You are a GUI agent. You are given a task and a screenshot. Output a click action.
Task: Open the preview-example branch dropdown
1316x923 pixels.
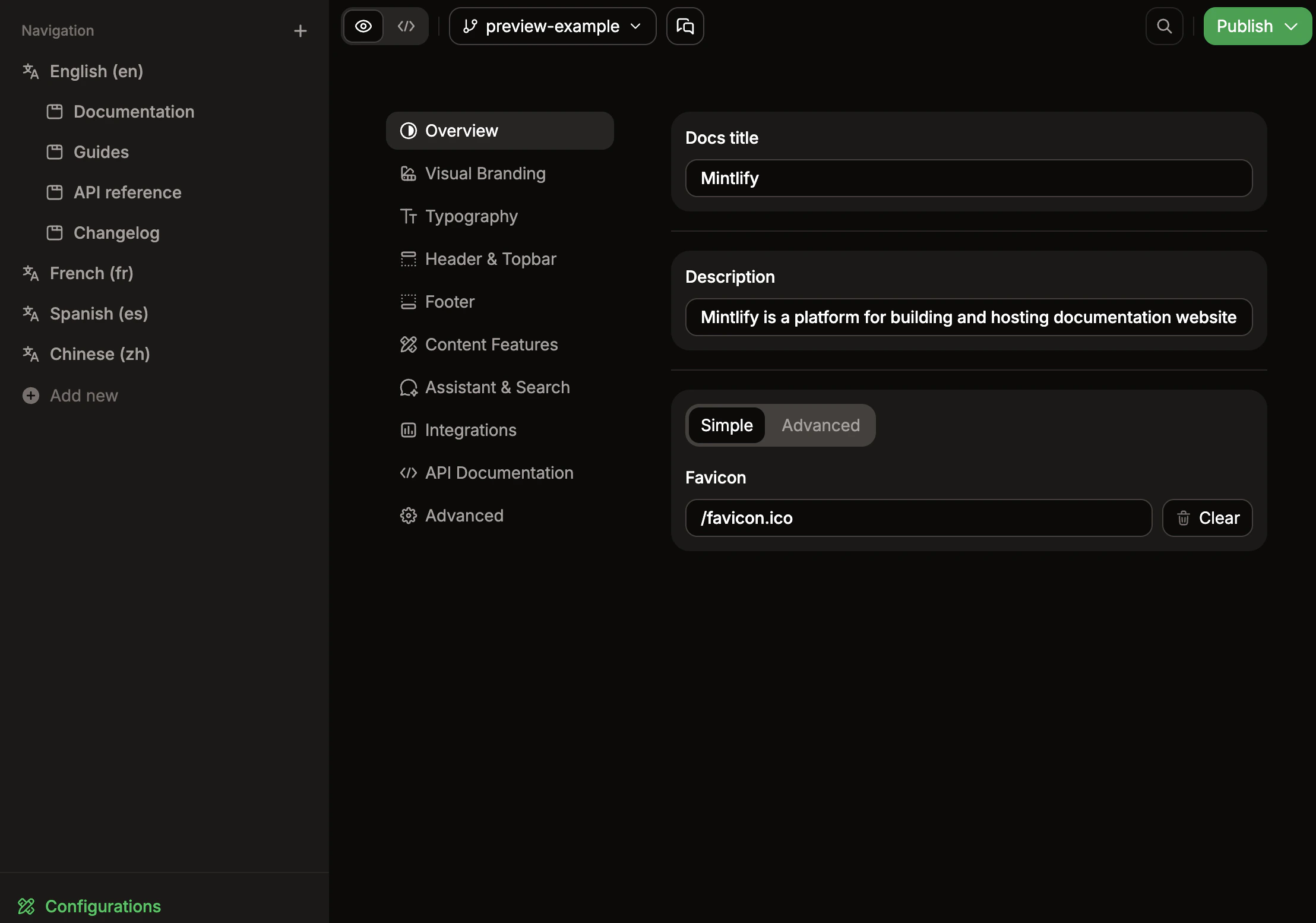coord(553,26)
